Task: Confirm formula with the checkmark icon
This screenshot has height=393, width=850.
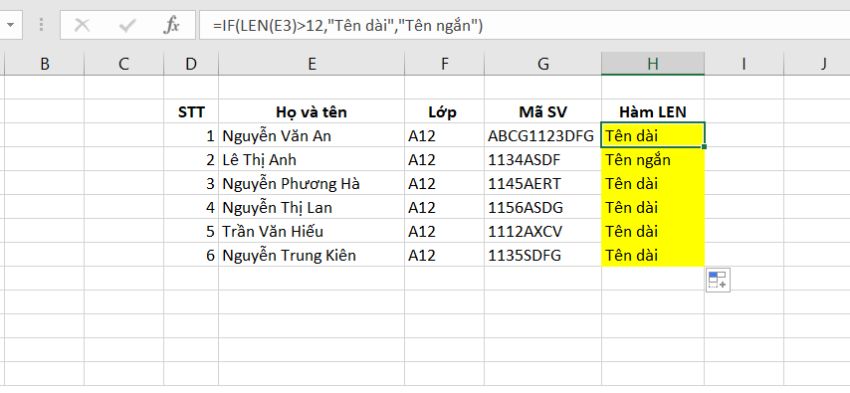Action: coord(127,25)
